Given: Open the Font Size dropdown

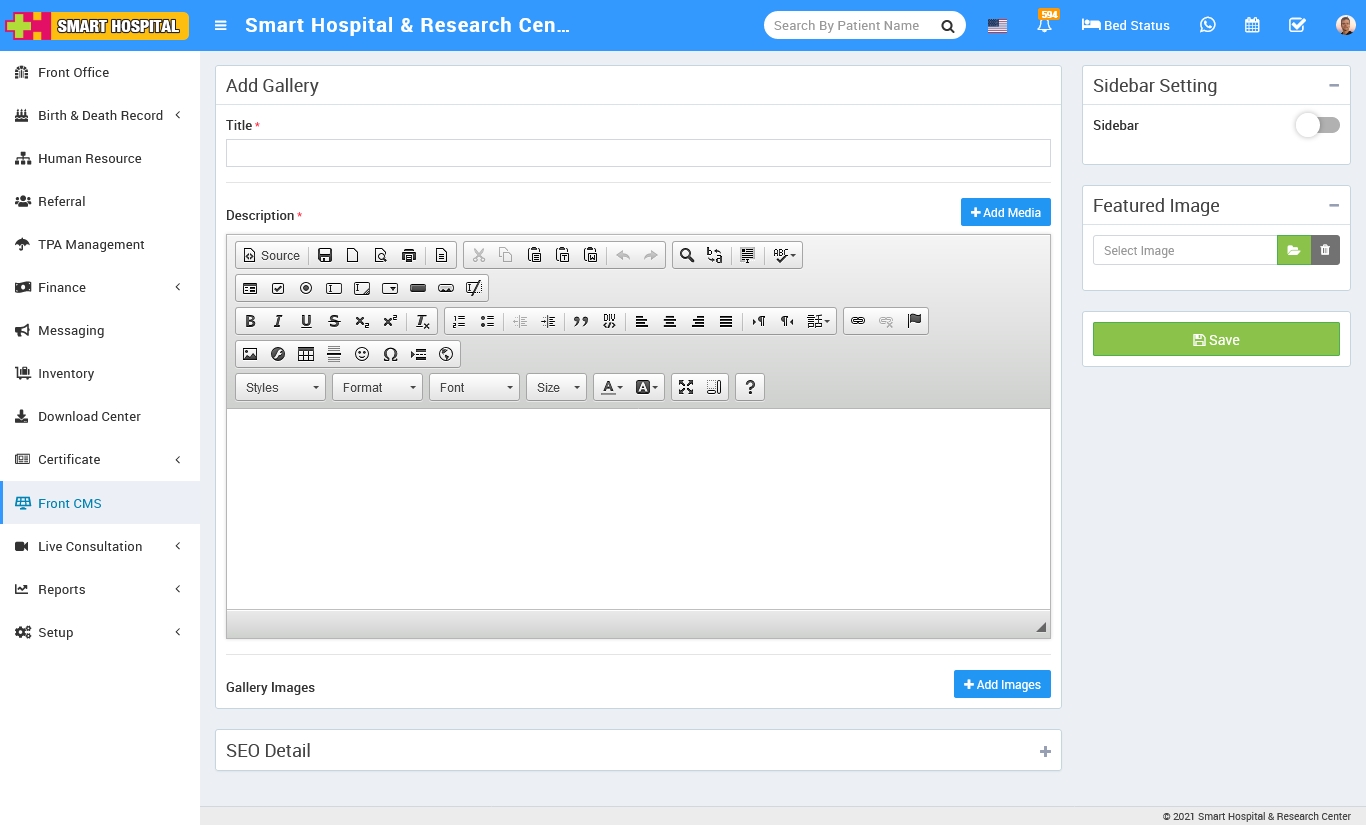Looking at the screenshot, I should click(x=556, y=387).
